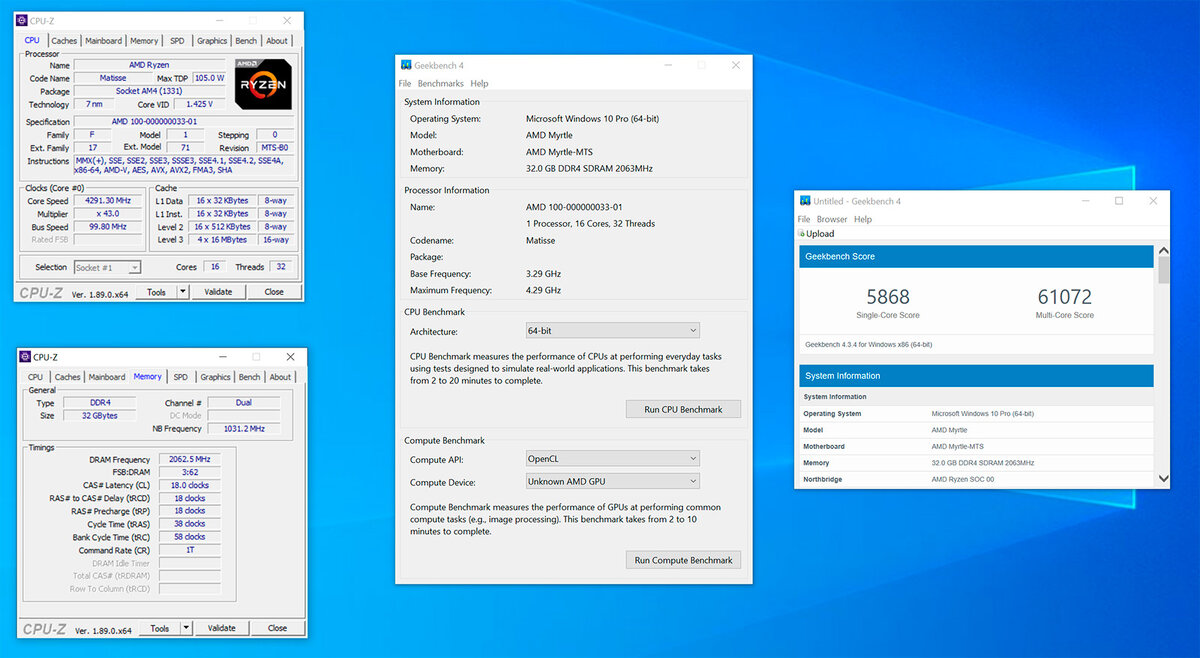Click Close button in top CPU-Z window
This screenshot has height=658, width=1200.
[274, 292]
